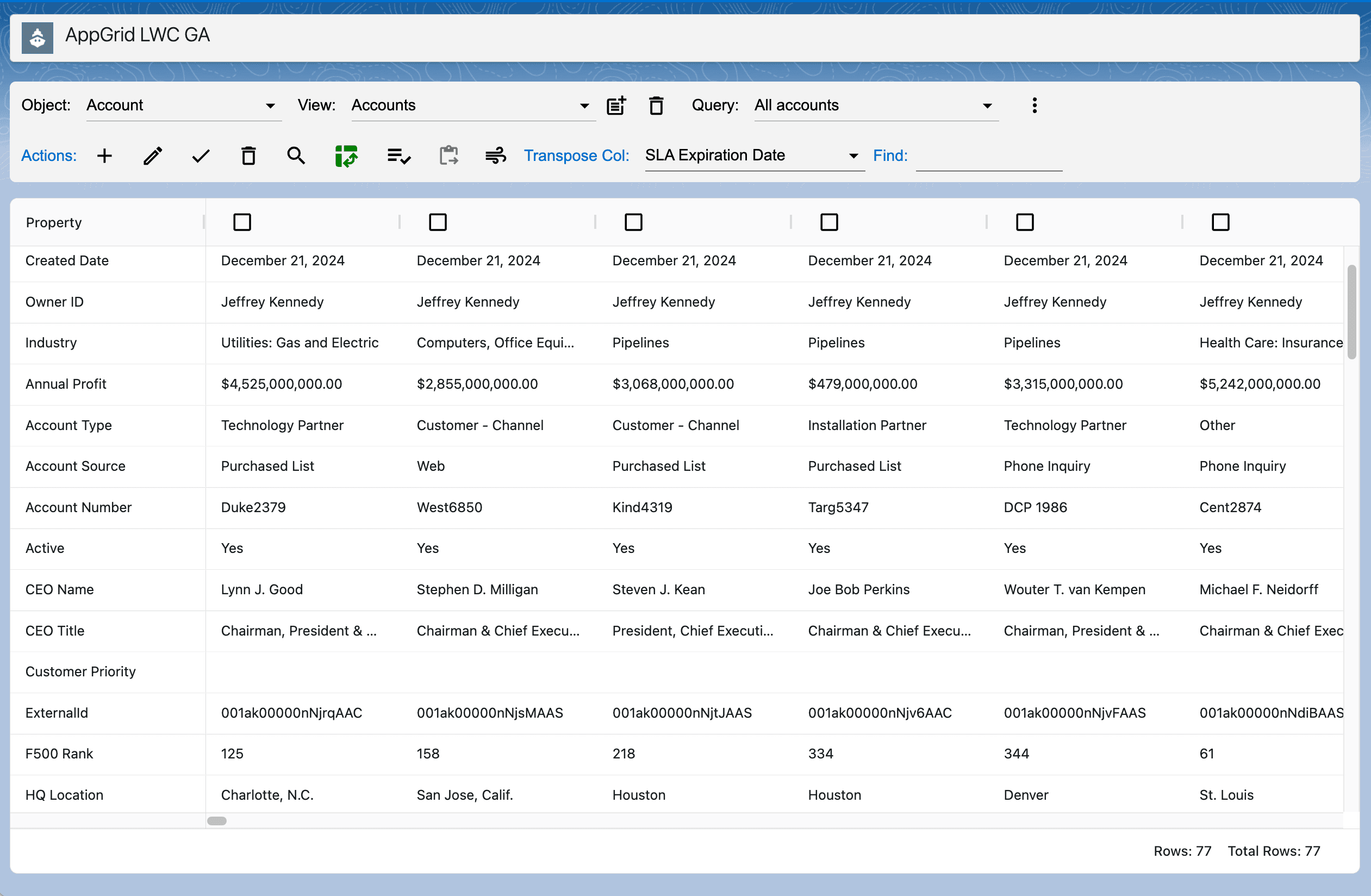Click the magnifying glass search icon
1371x896 pixels.
(x=296, y=155)
